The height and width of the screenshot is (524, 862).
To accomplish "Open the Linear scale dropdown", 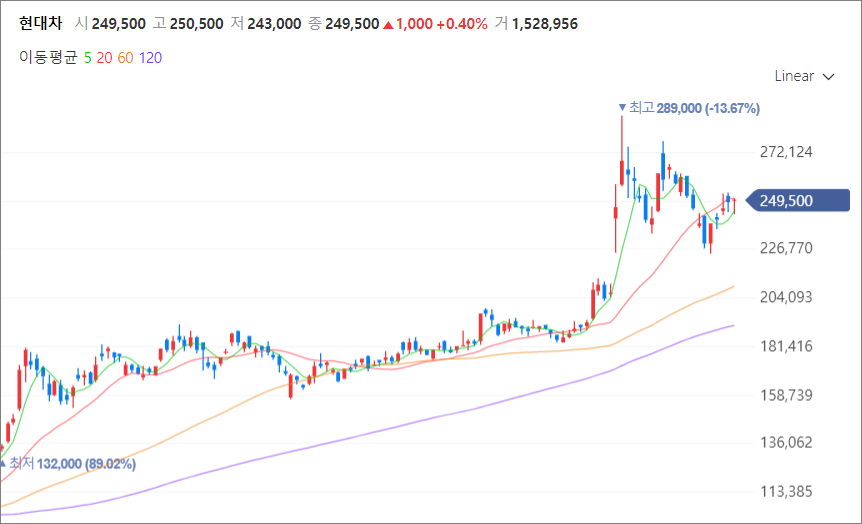I will tap(804, 76).
